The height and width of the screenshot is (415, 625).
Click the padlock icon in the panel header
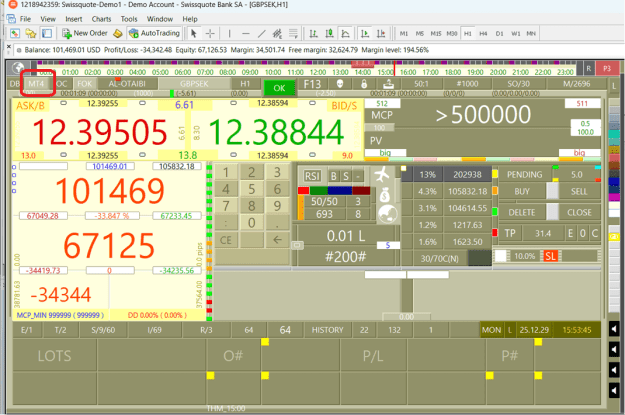click(x=364, y=84)
